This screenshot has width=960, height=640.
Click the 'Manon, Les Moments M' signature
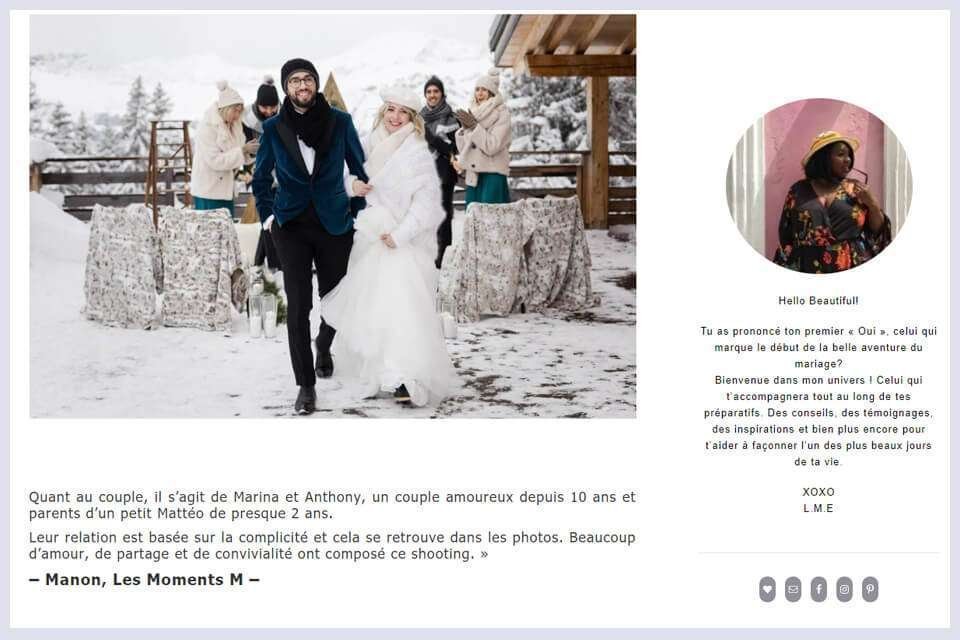144,579
